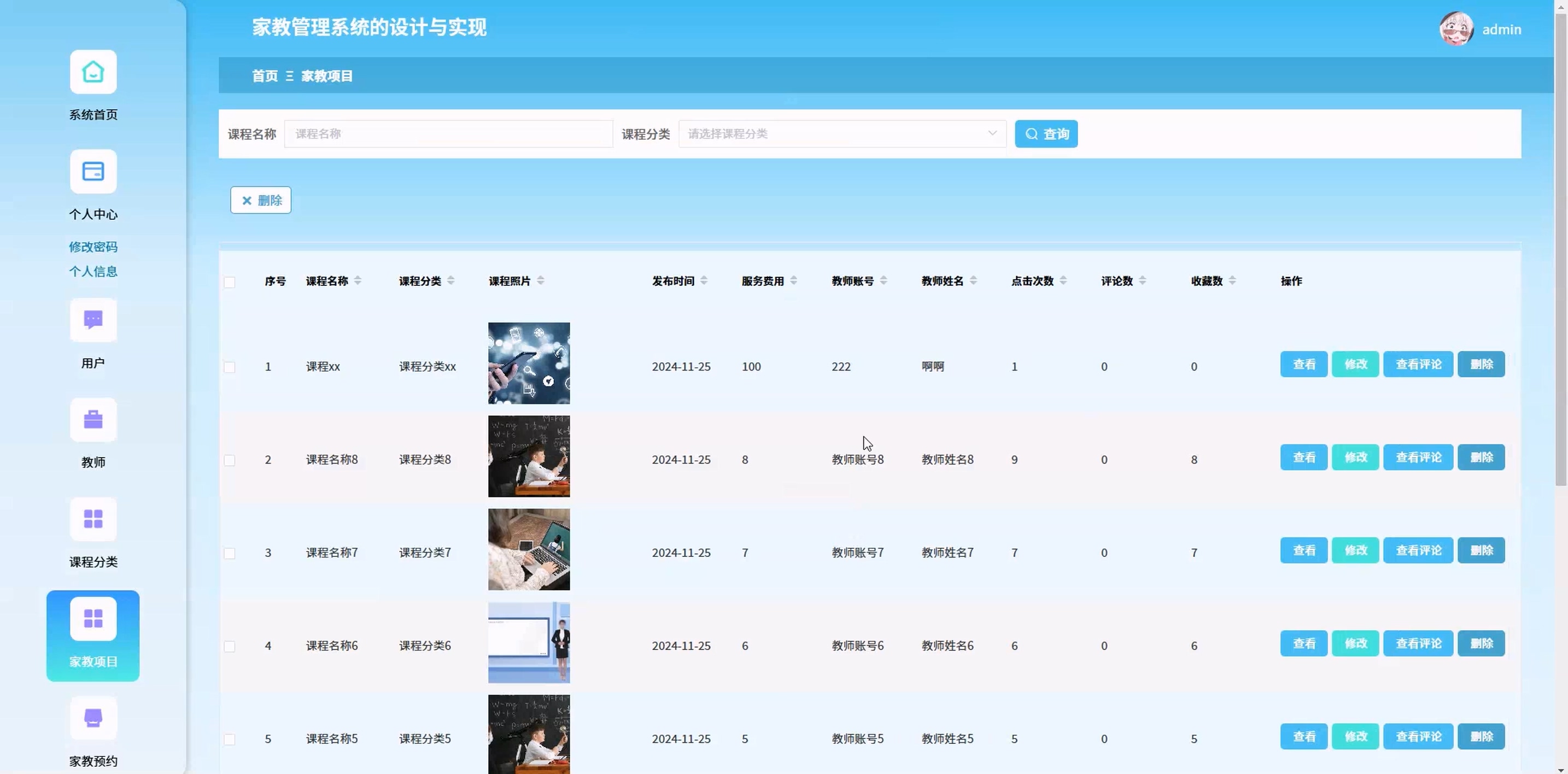Check the checkbox for row 课程xx

[230, 367]
